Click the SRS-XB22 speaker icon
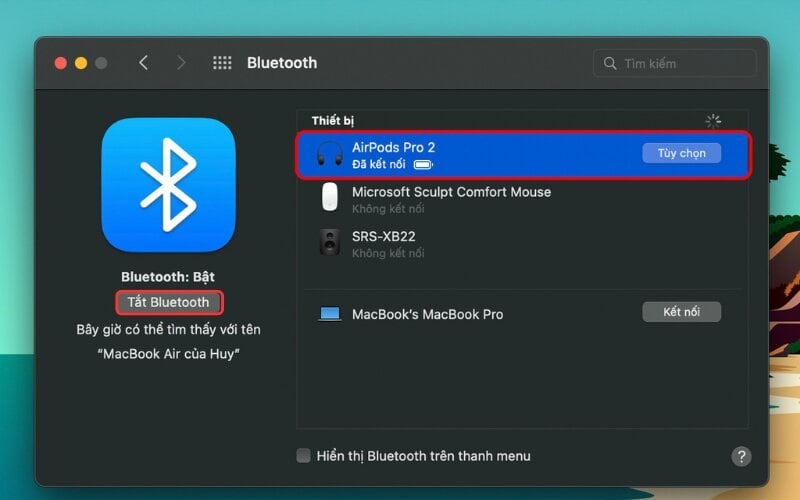800x500 pixels. tap(330, 242)
